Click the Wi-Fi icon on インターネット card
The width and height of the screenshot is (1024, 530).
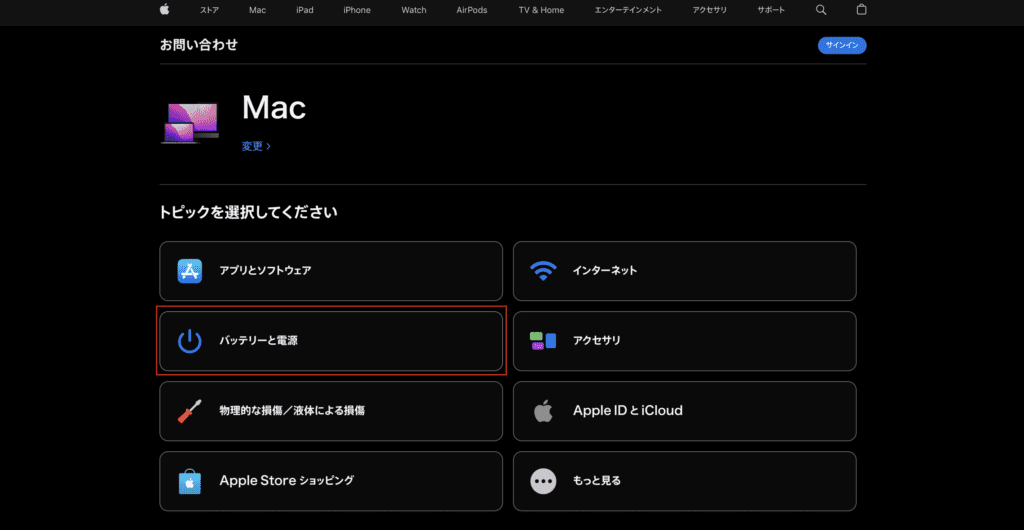[543, 271]
